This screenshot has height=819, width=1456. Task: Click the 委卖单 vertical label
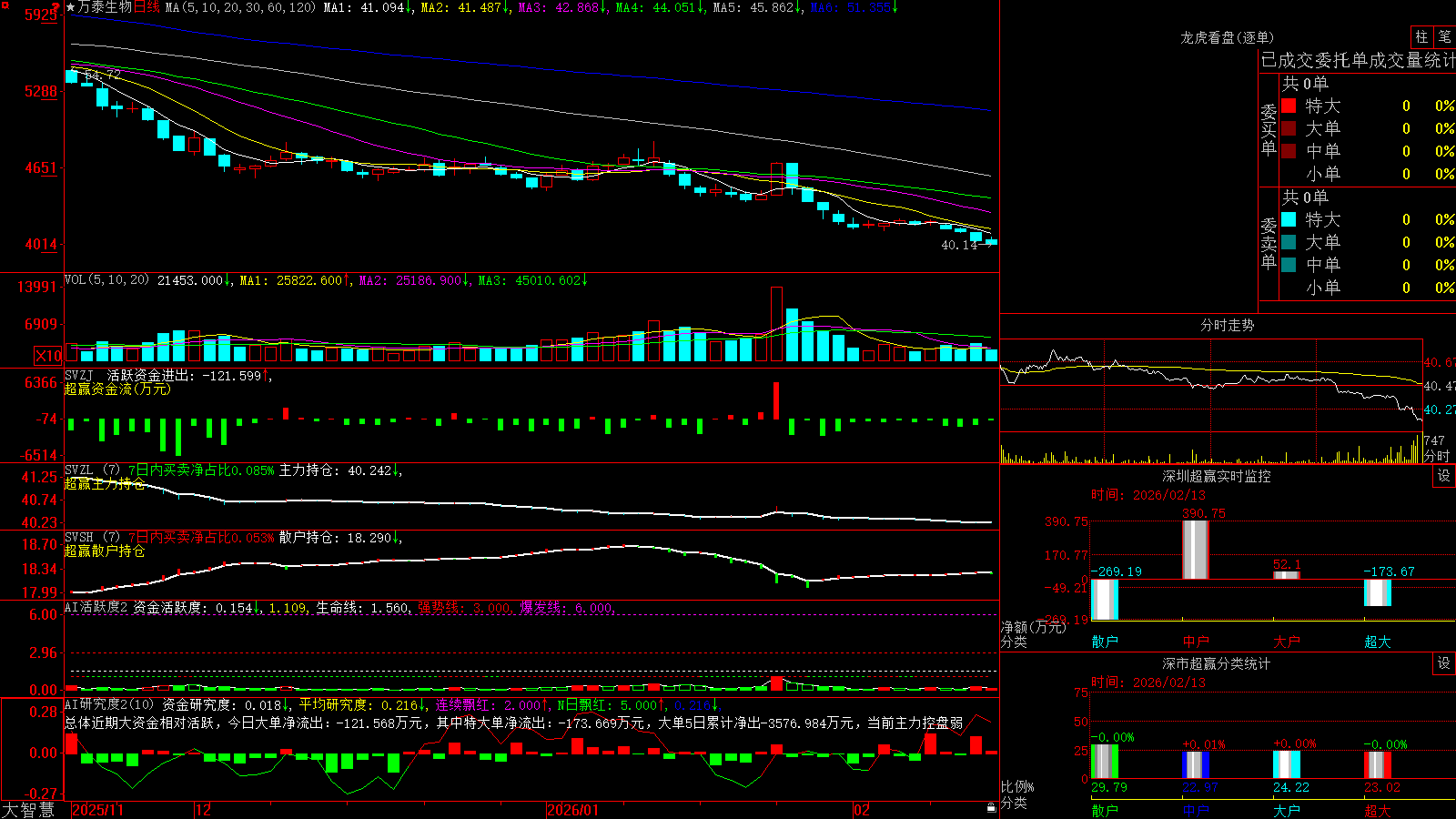point(1269,243)
